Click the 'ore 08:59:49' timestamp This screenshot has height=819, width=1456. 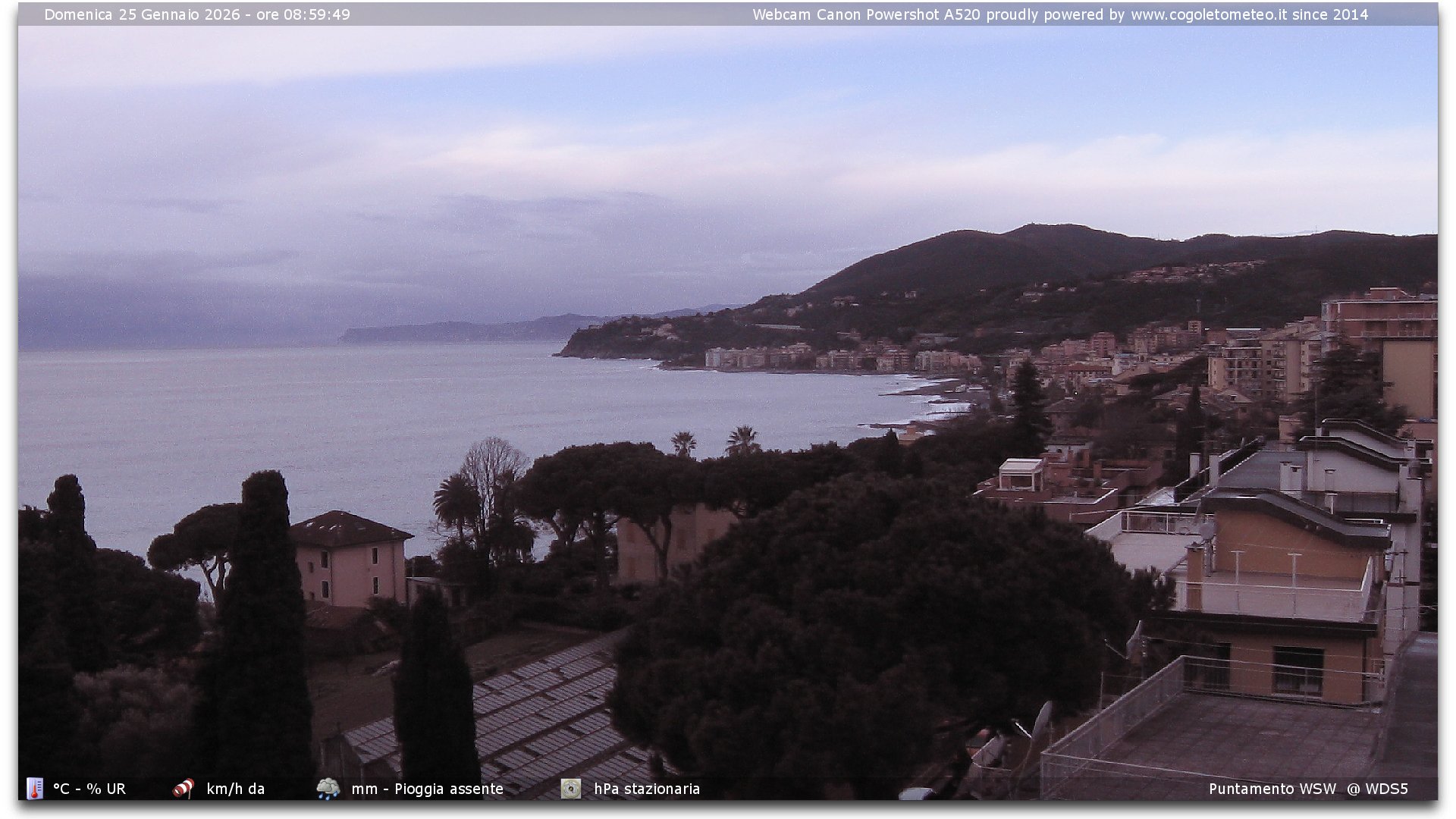pyautogui.click(x=303, y=14)
